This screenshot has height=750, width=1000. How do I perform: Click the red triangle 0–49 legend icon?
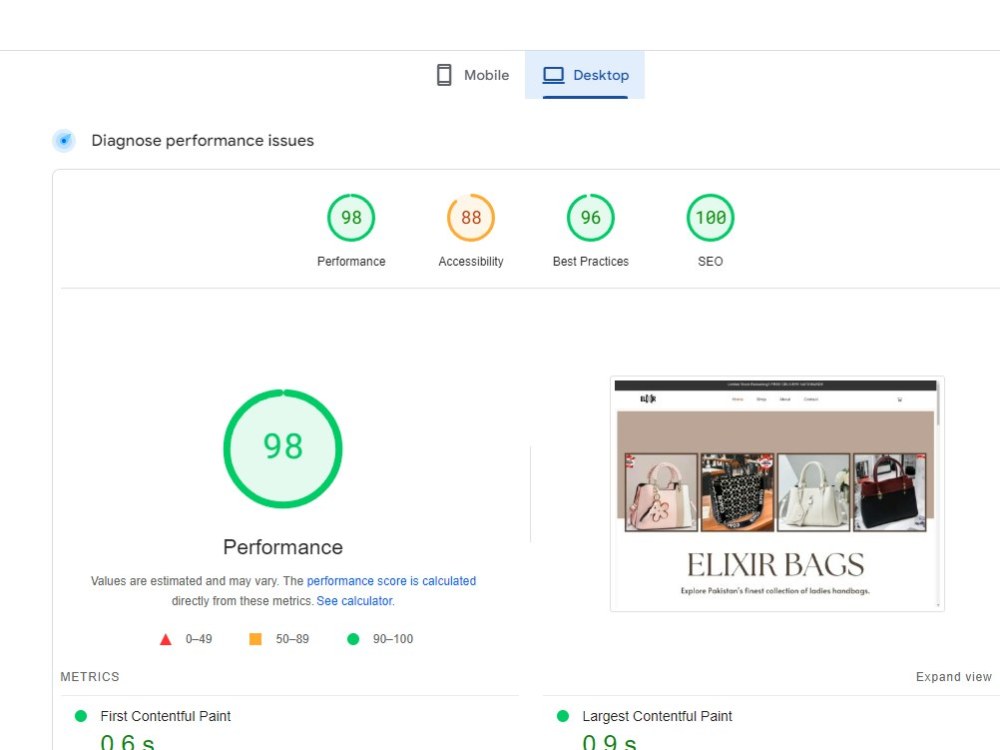[x=165, y=639]
